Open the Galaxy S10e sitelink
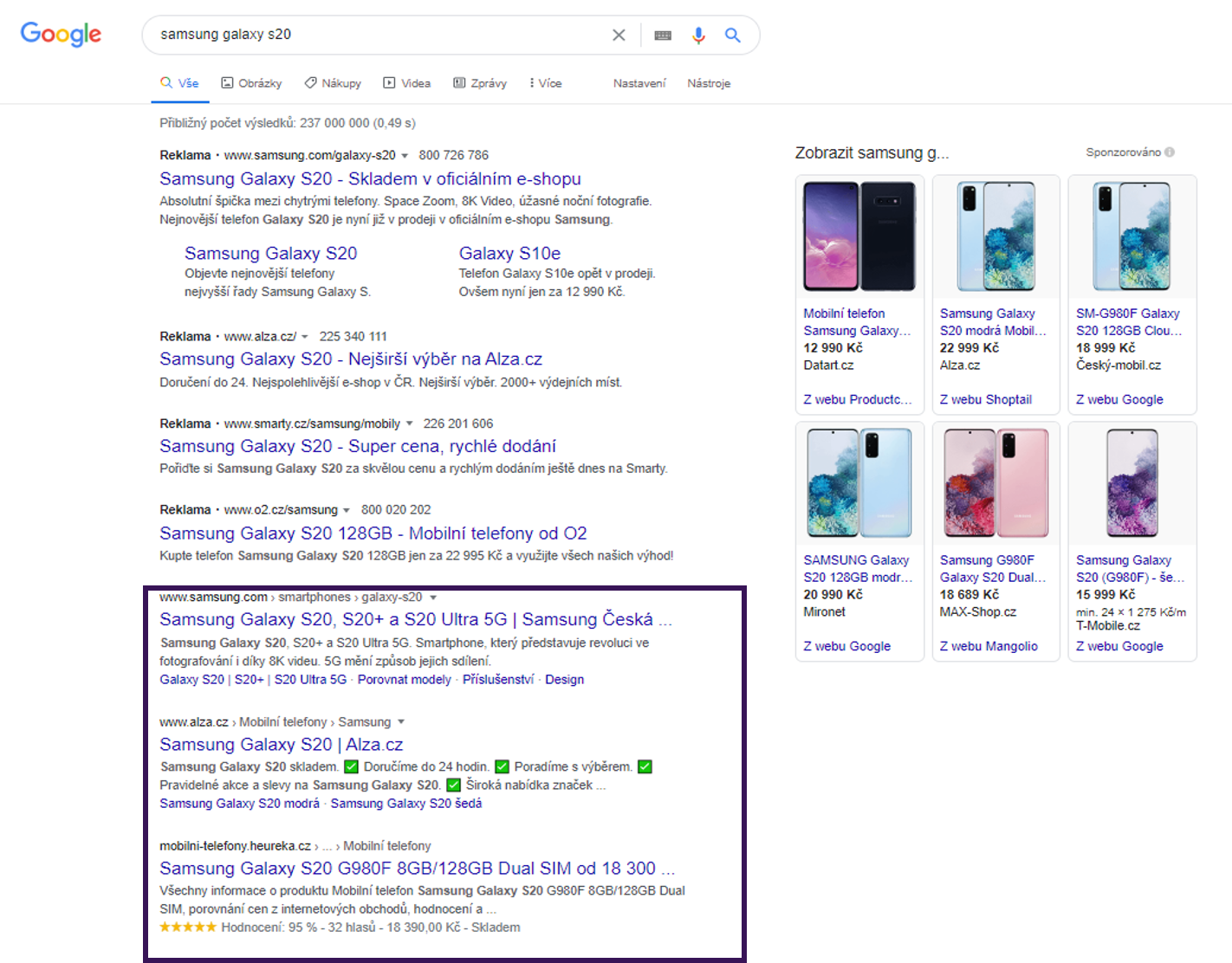Viewport: 1232px width, 963px height. tap(509, 254)
